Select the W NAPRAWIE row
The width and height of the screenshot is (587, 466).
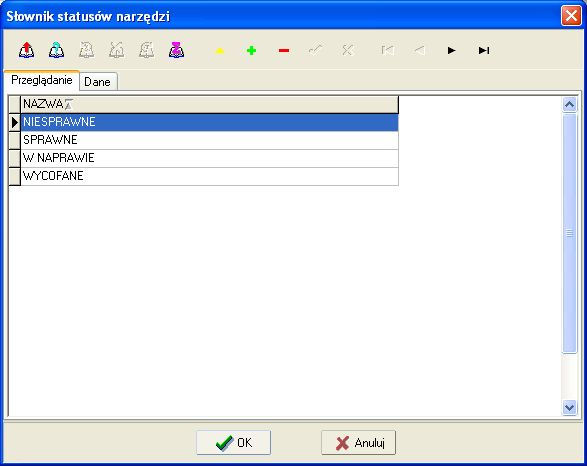click(209, 158)
